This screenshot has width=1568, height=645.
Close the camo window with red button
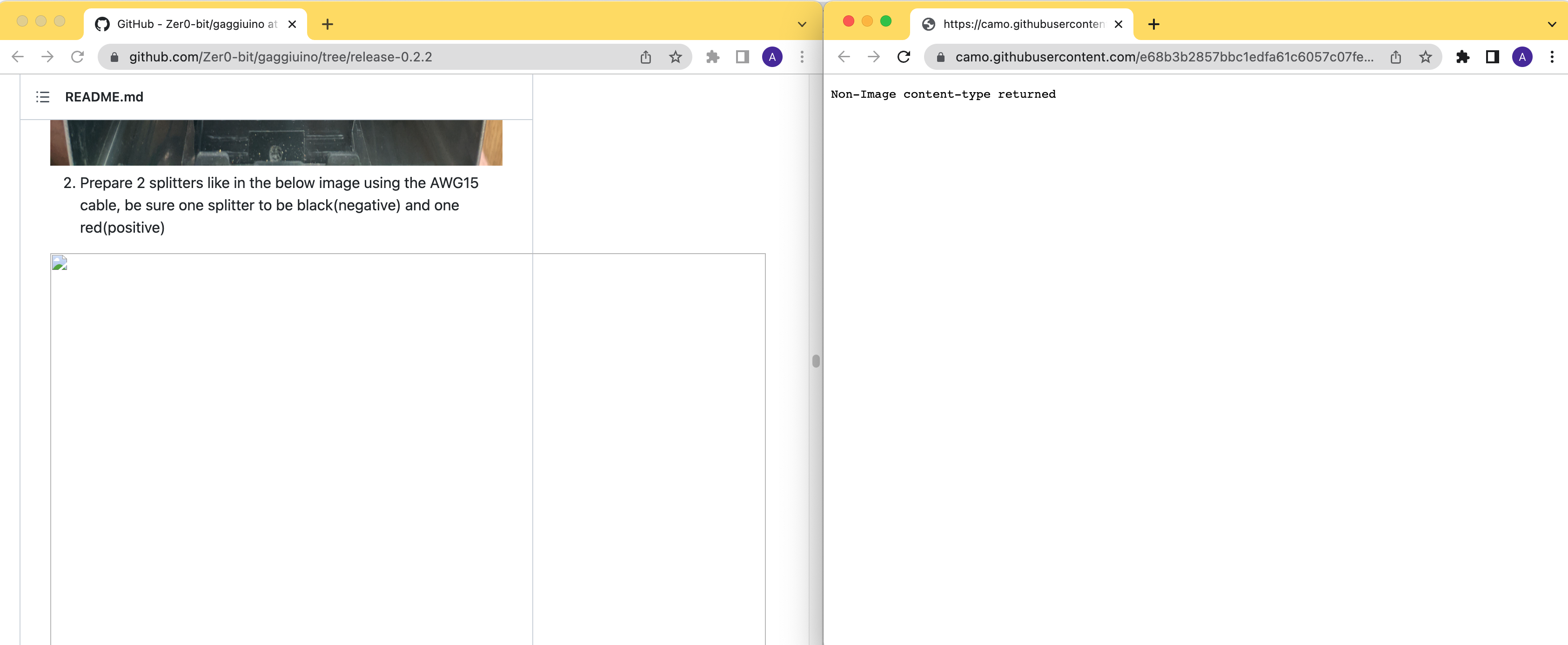(x=849, y=21)
